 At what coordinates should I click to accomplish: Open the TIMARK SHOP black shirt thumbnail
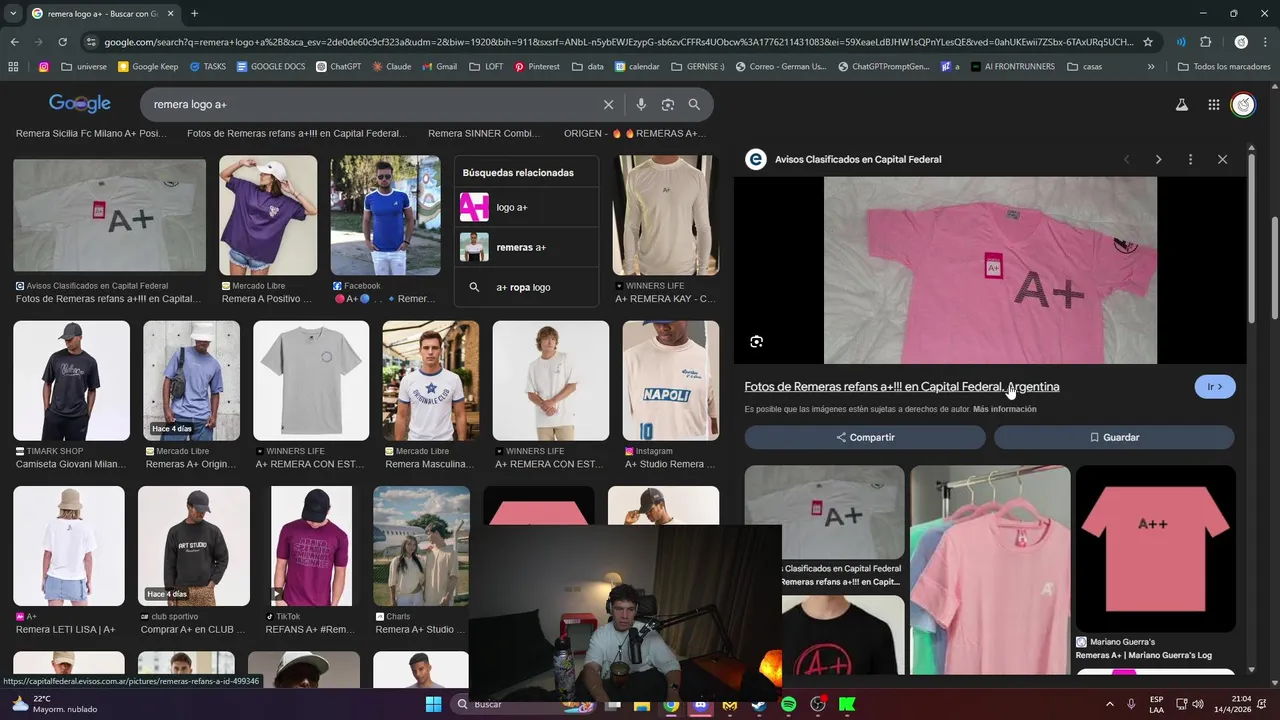[71, 381]
